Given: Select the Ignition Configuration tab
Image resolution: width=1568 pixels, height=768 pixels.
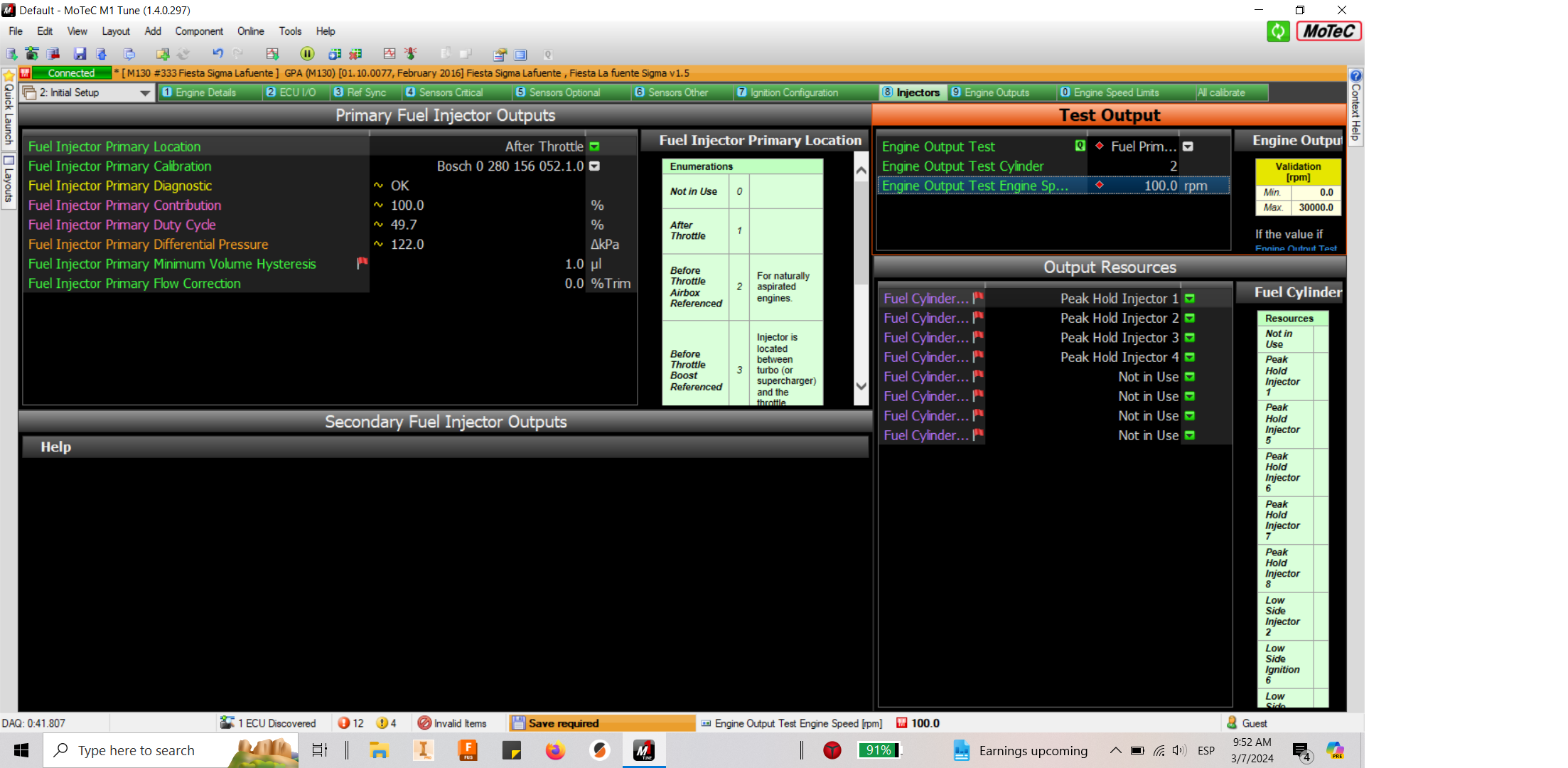Looking at the screenshot, I should pyautogui.click(x=794, y=92).
